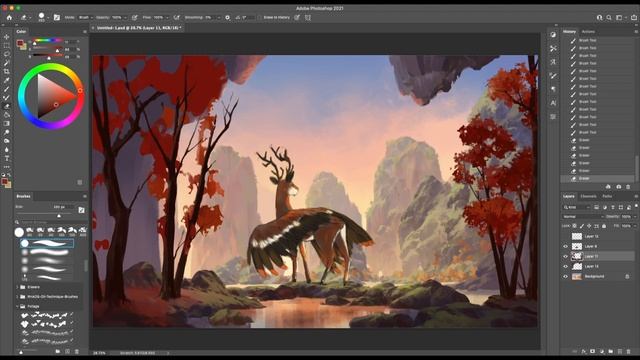Image resolution: width=640 pixels, height=360 pixels.
Task: Select the Type tool
Action: tap(7, 158)
